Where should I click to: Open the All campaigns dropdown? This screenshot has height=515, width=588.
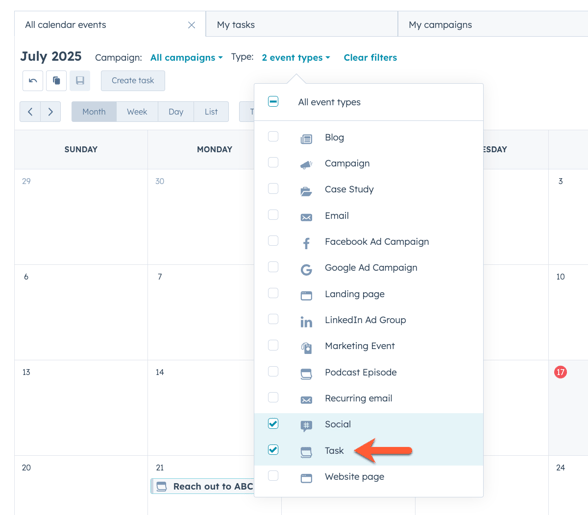(x=186, y=57)
